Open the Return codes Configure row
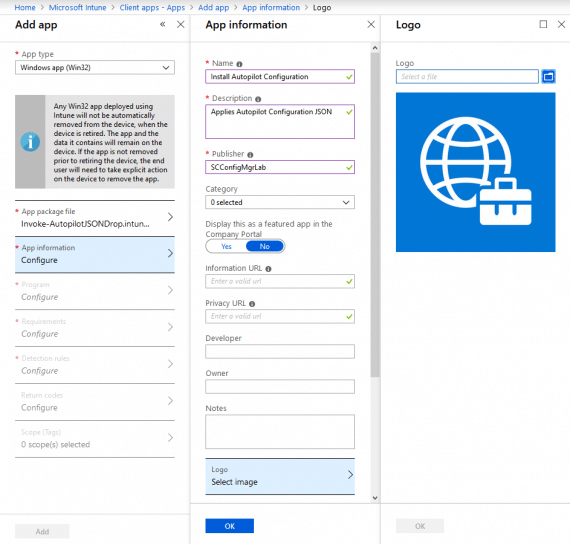The width and height of the screenshot is (570, 544). (95, 401)
